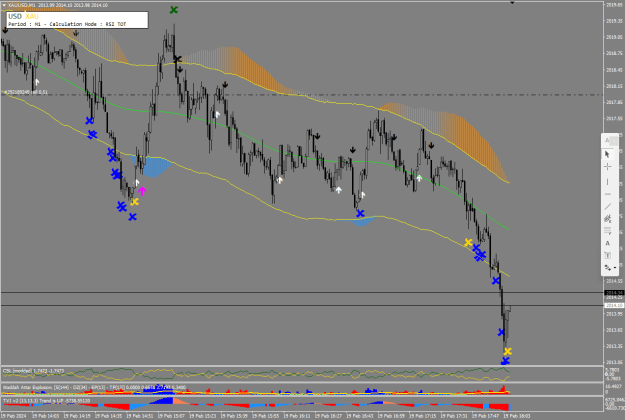Click the chart shift marker at top edge

tap(512, 2)
